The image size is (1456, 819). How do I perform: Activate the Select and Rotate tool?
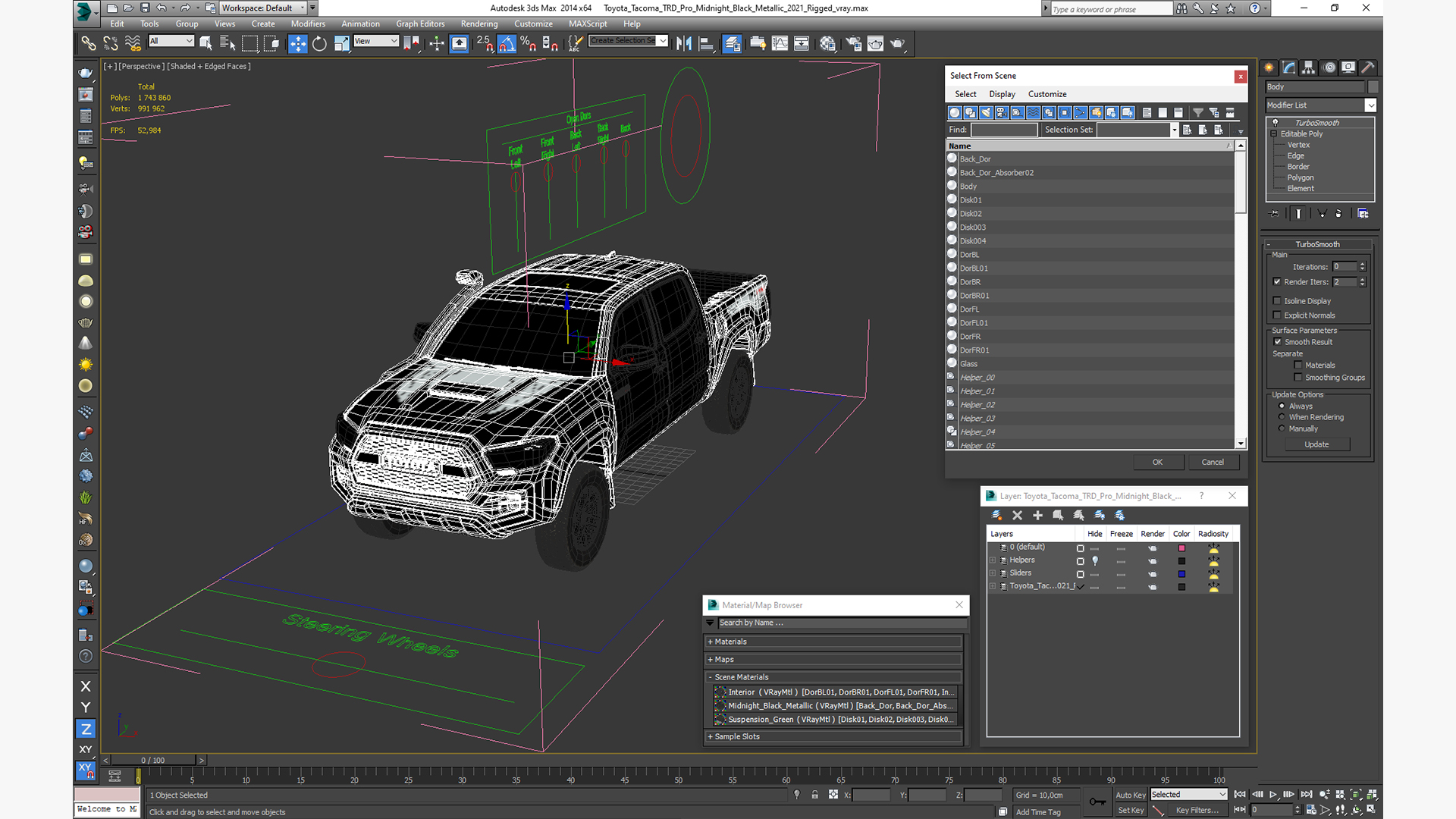319,43
